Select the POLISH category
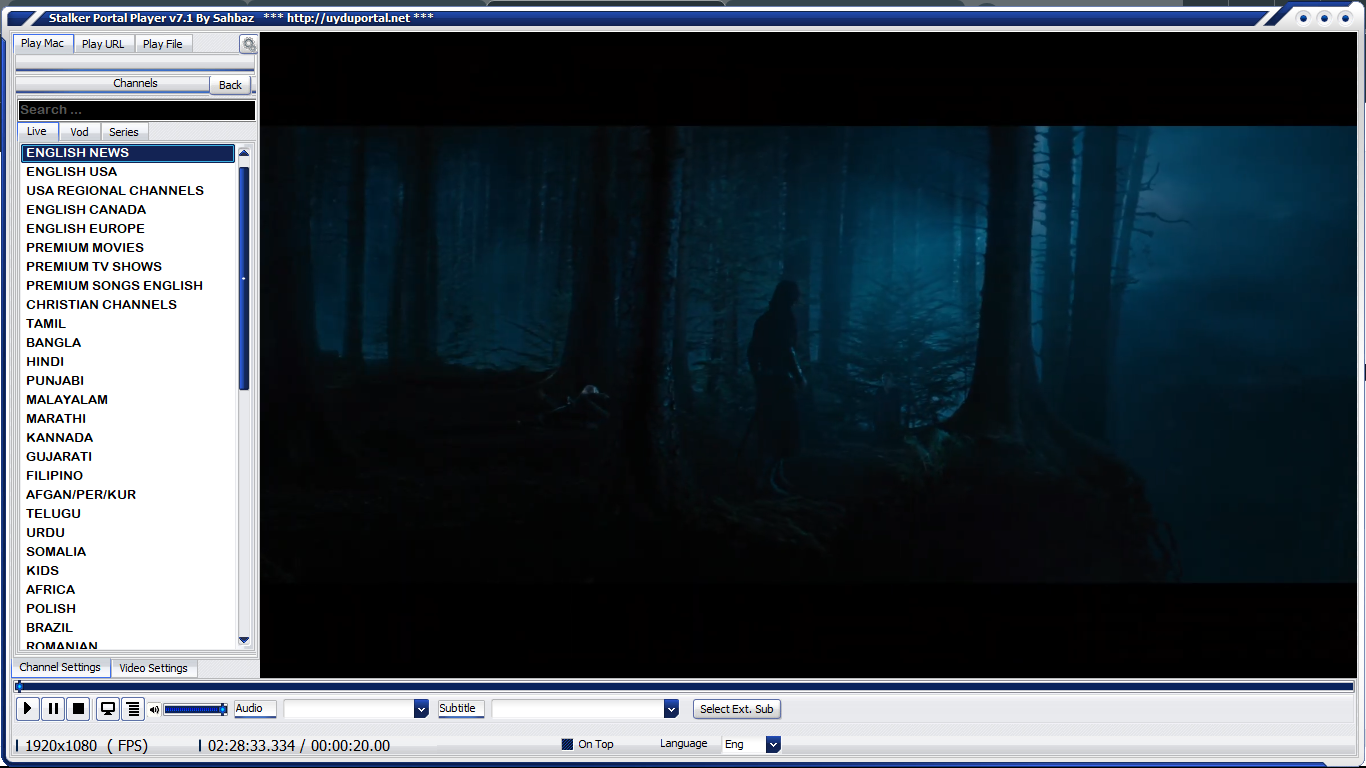The height and width of the screenshot is (768, 1366). (128, 609)
